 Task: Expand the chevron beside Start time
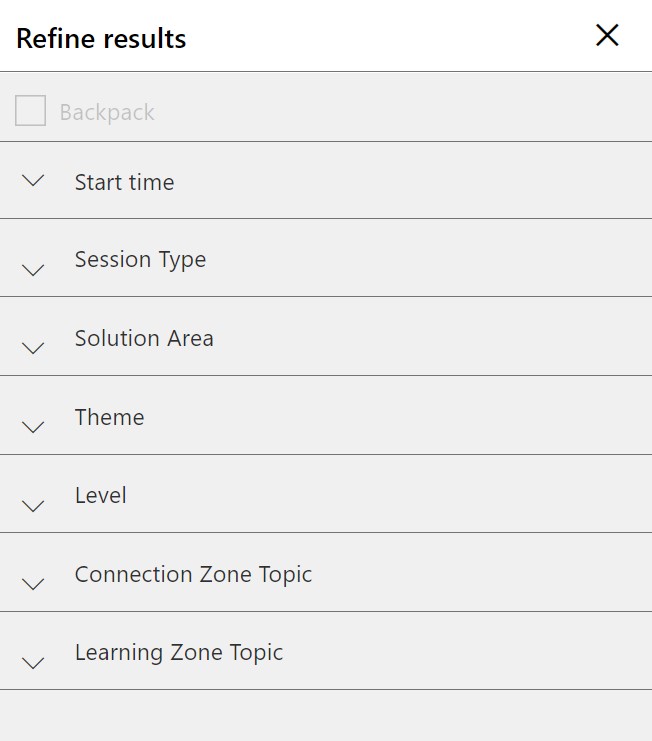click(34, 181)
